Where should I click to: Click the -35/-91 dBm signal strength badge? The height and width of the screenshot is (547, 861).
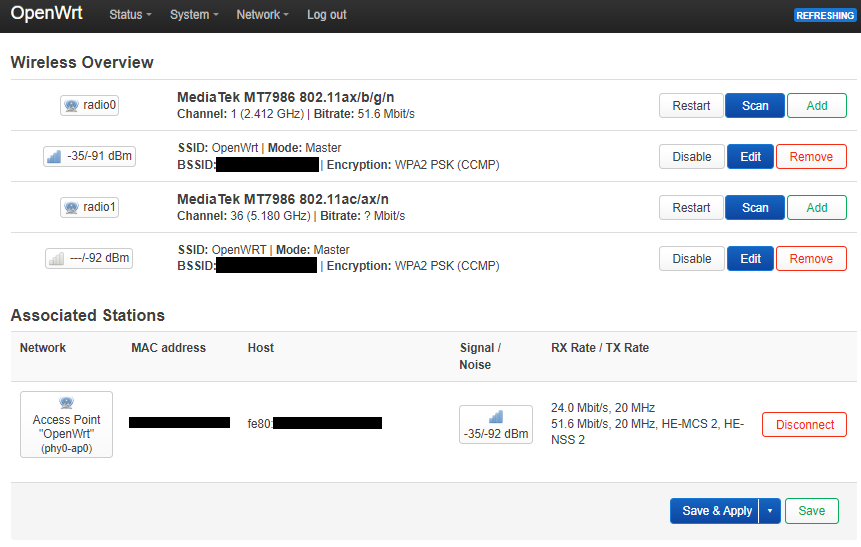tap(90, 156)
